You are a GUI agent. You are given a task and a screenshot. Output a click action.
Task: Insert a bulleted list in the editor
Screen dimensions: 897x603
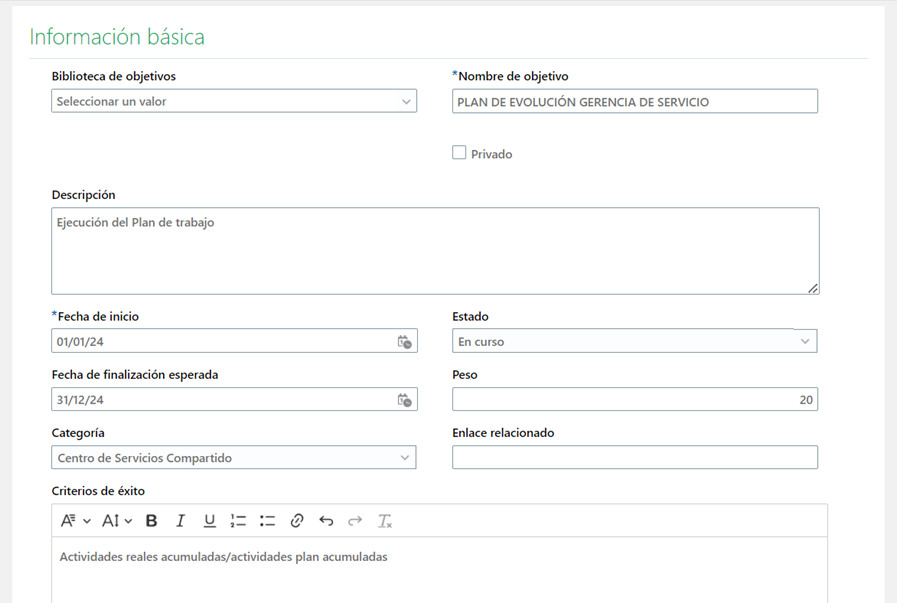click(267, 521)
